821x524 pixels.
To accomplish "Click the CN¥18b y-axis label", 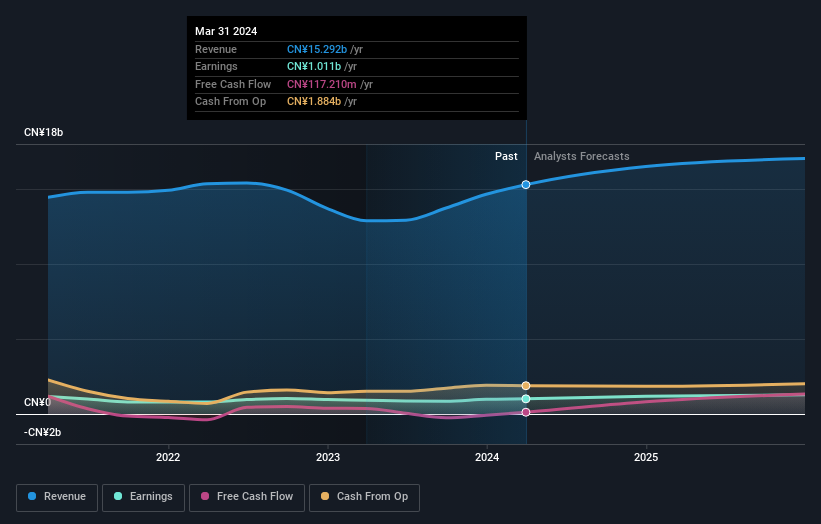I will click(x=43, y=132).
